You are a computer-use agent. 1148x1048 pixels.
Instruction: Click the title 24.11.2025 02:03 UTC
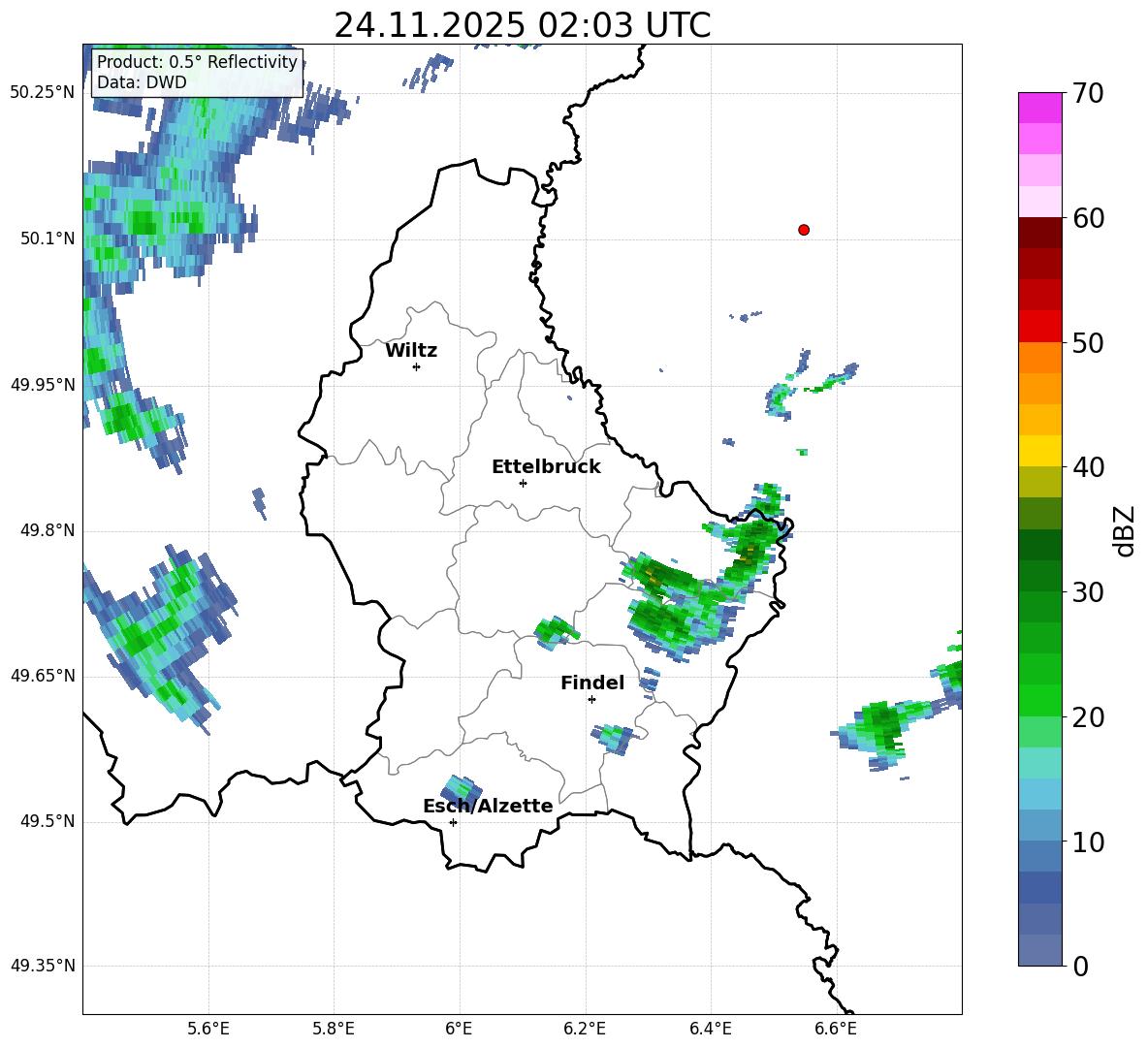point(522,25)
